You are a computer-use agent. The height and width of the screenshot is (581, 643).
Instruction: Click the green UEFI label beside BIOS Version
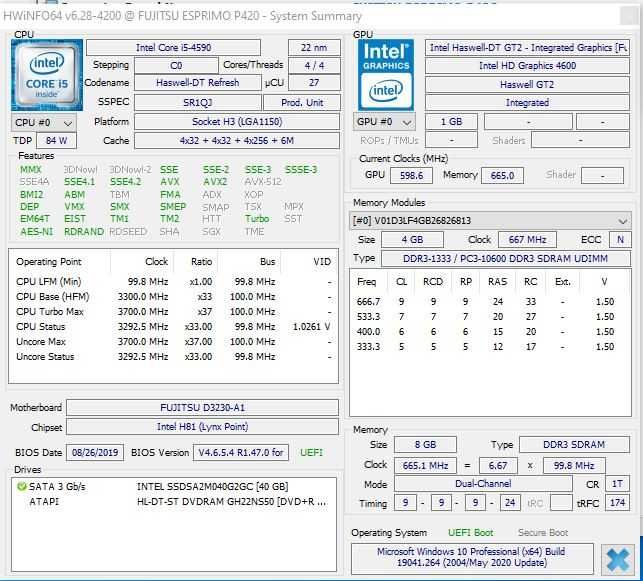point(312,453)
